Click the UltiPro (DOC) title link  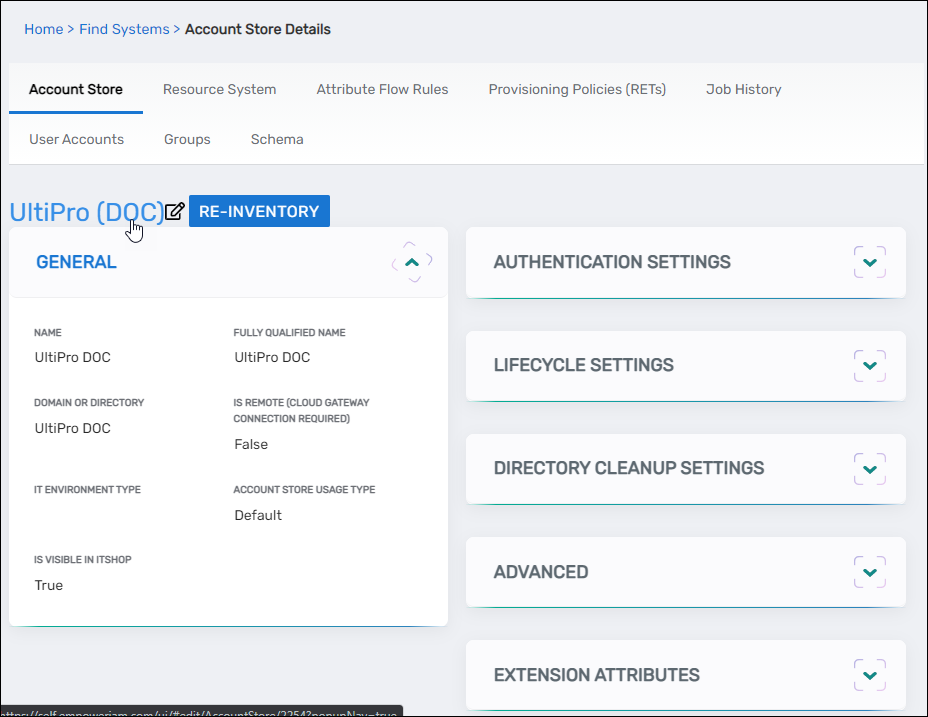(x=86, y=212)
